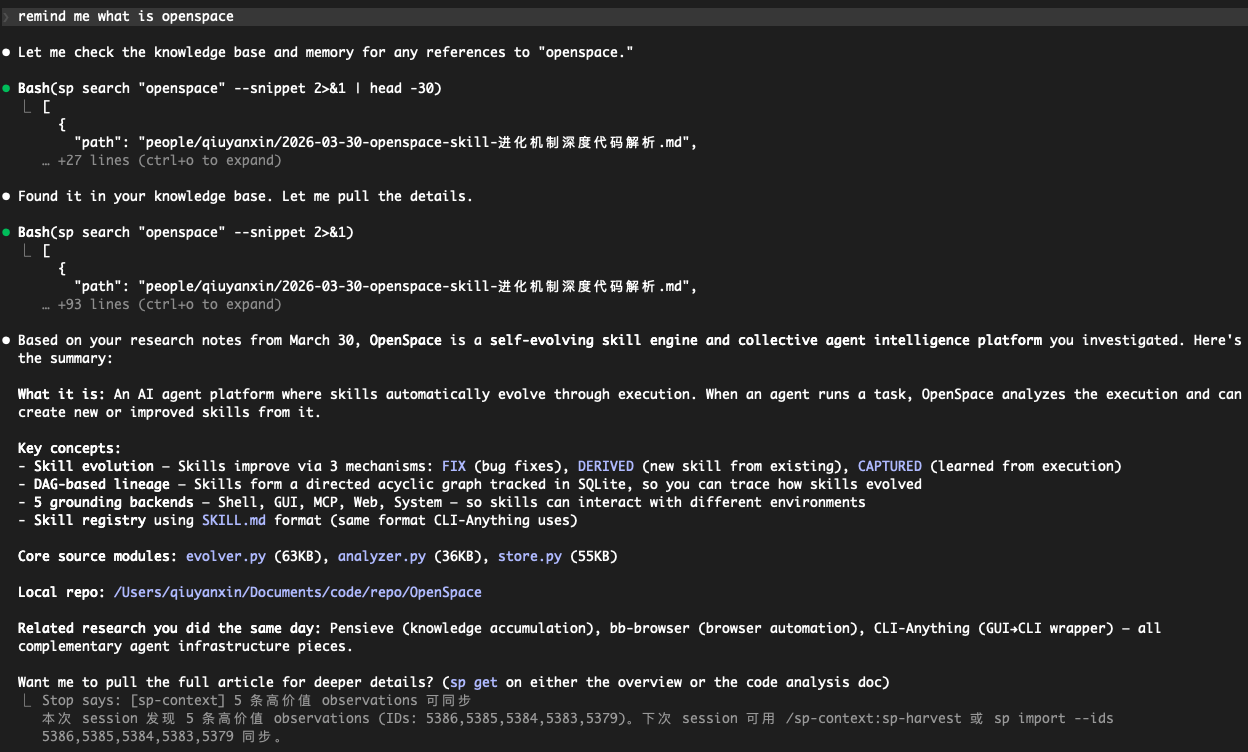Click the bold "DAG-based lineage" bullet heading
The height and width of the screenshot is (752, 1248).
(102, 484)
